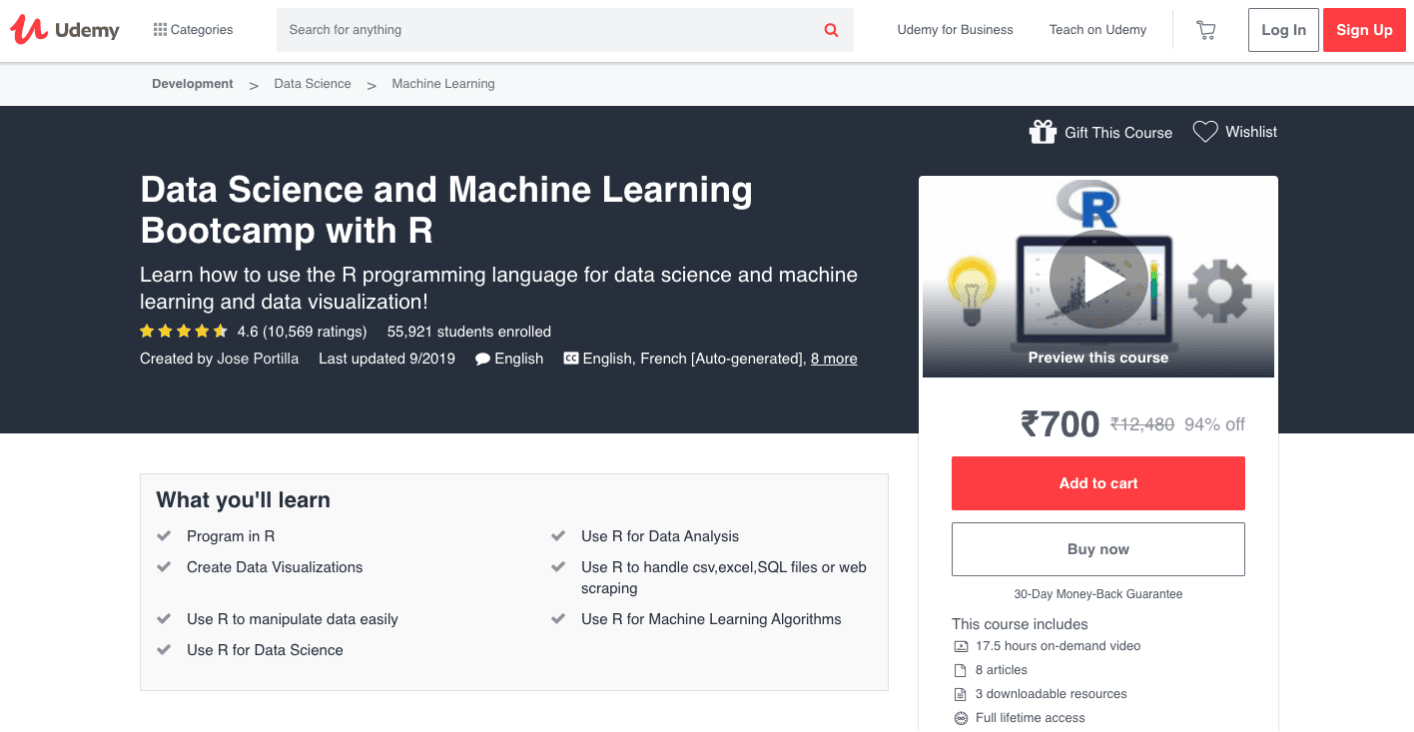Click the Wishlist heart icon
This screenshot has height=732, width=1414.
[1205, 132]
